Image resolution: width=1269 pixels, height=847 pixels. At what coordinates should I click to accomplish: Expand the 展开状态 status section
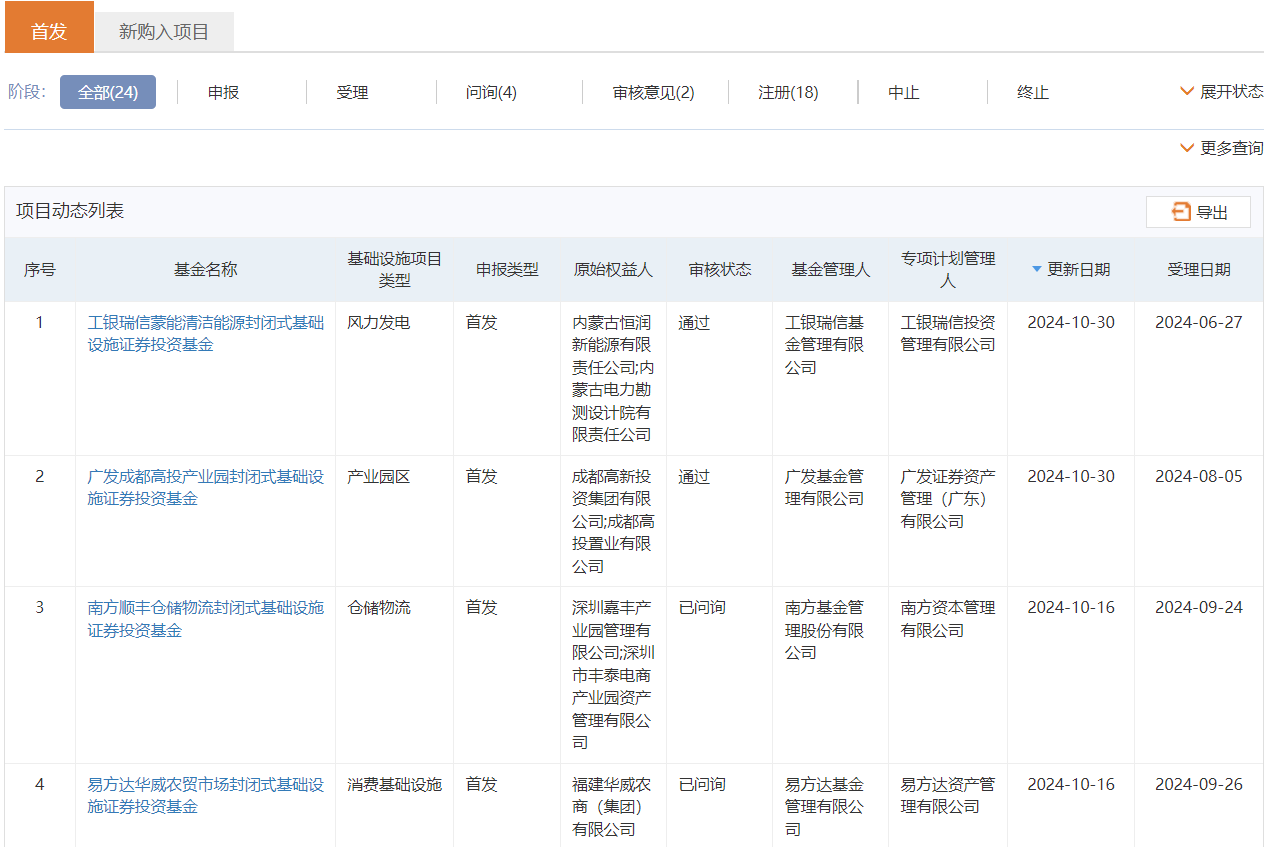1221,92
